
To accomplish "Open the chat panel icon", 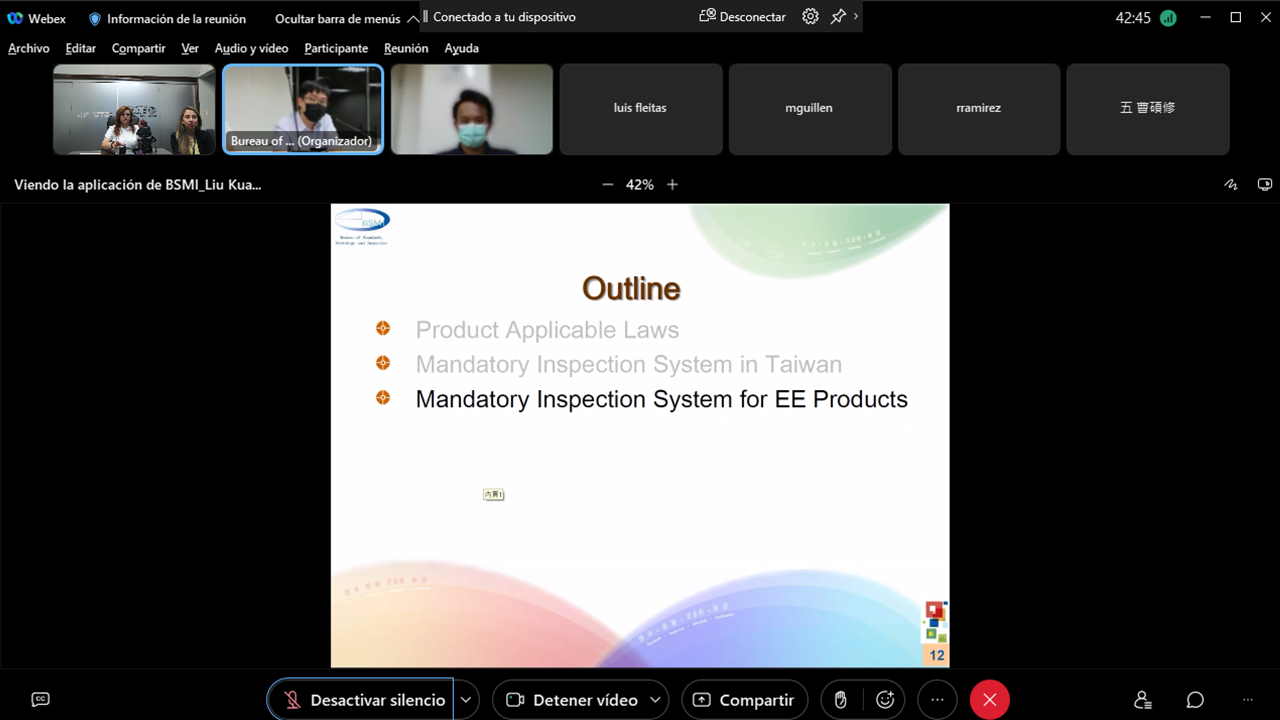I will click(1195, 700).
